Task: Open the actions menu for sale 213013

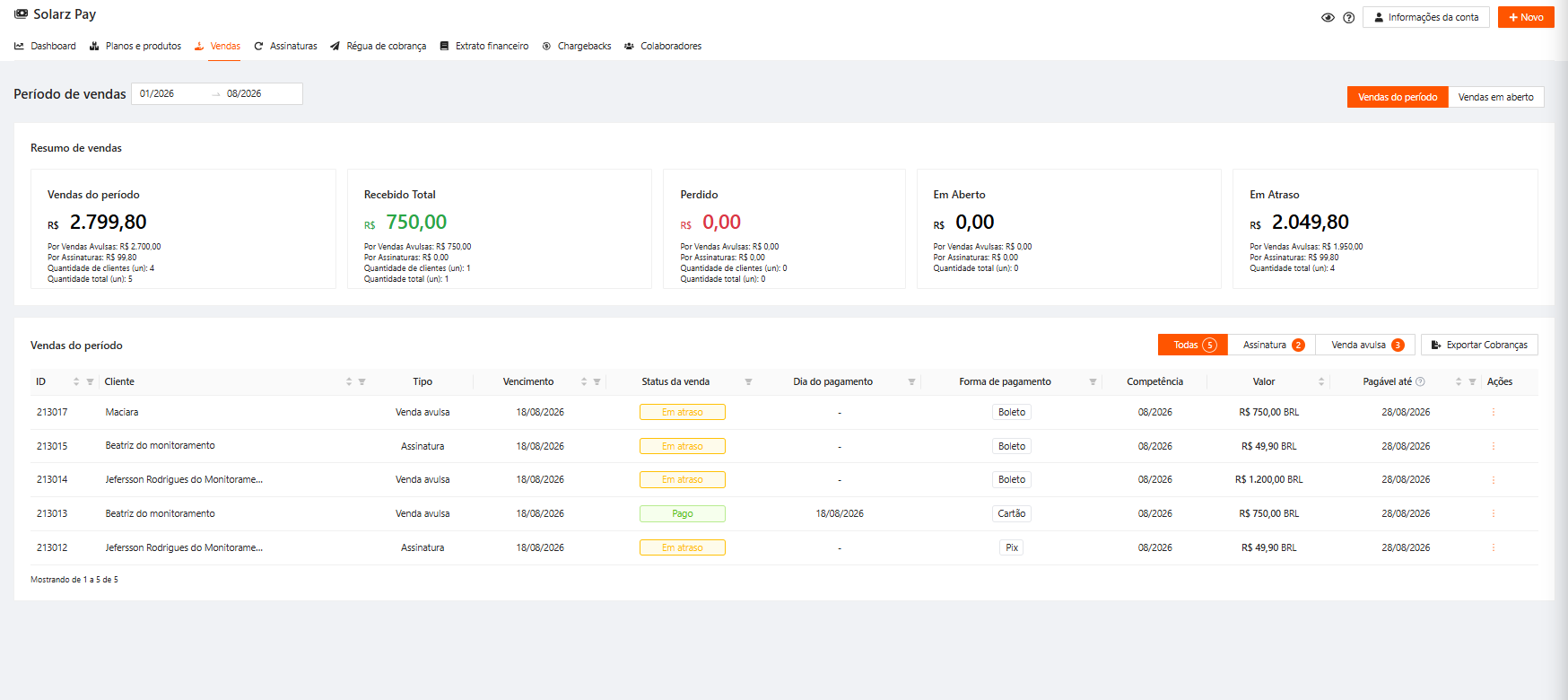Action: [1494, 514]
